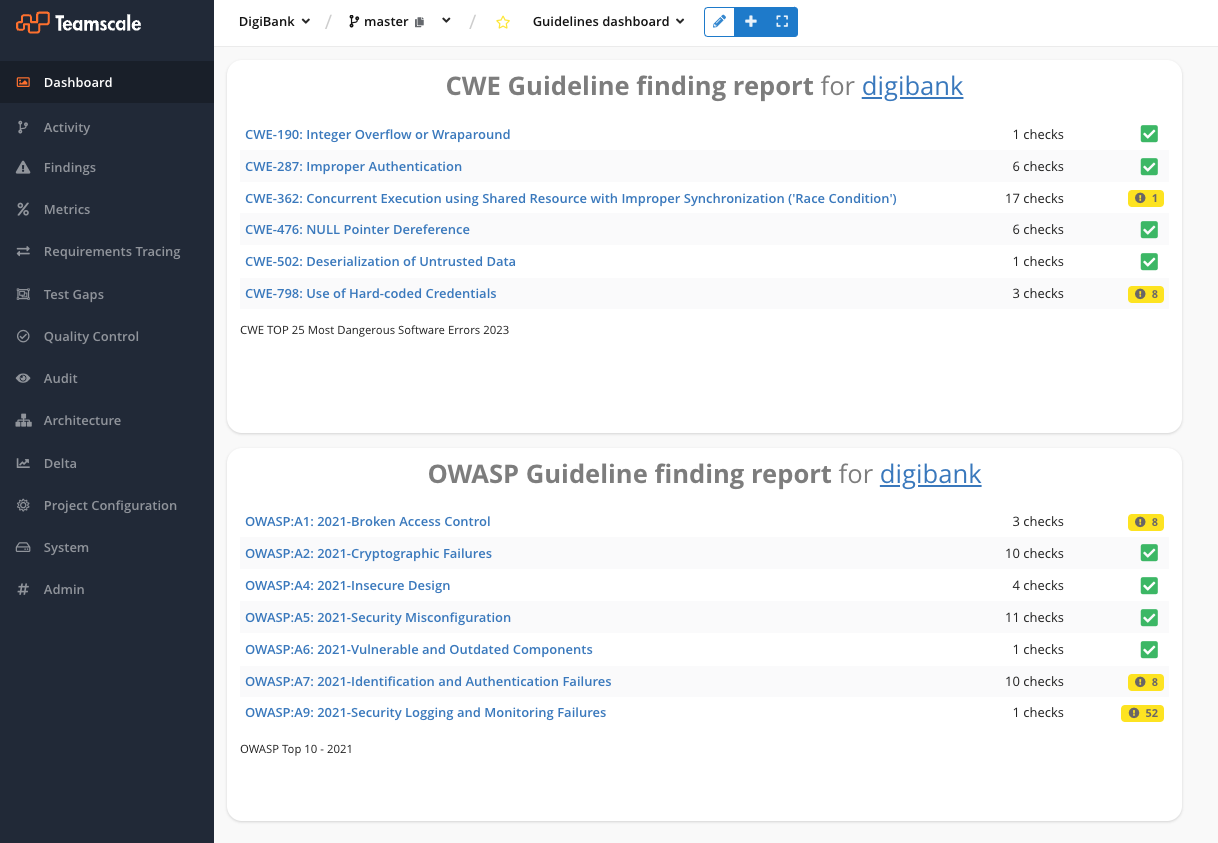Select the Metrics percent icon in sidebar
This screenshot has width=1218, height=843.
coord(24,209)
